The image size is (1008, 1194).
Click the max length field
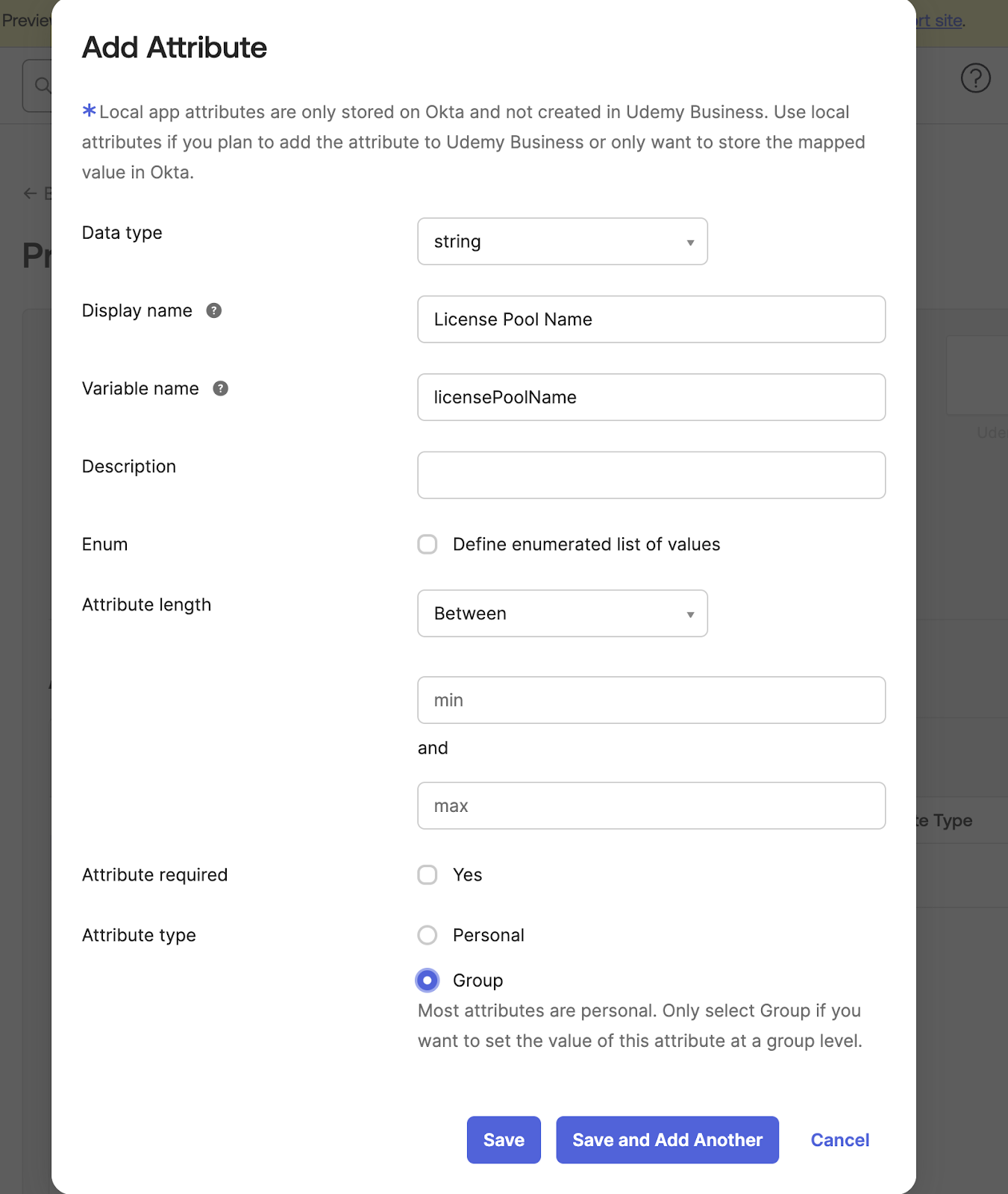(x=651, y=805)
